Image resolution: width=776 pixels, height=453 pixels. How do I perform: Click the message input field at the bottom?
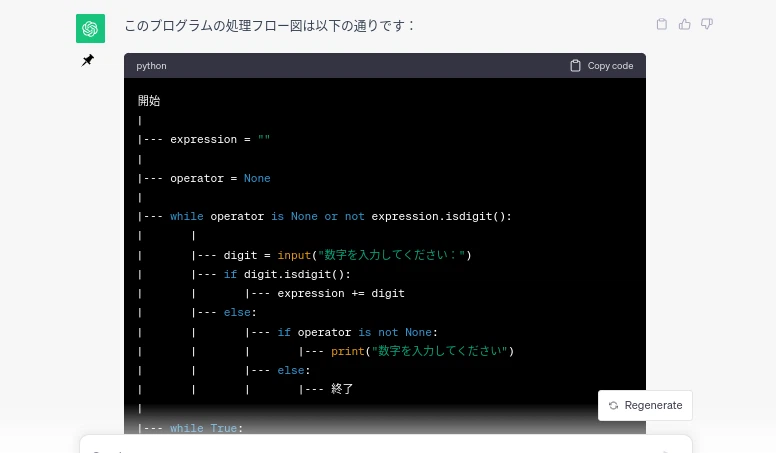point(386,445)
